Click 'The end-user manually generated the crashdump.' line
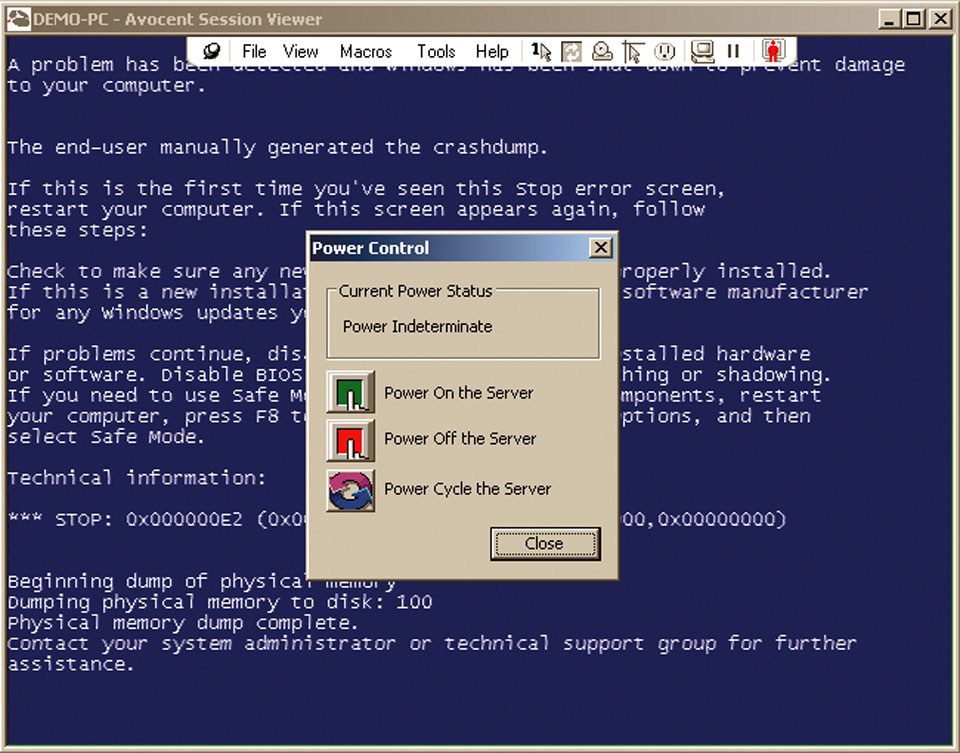 click(x=277, y=148)
